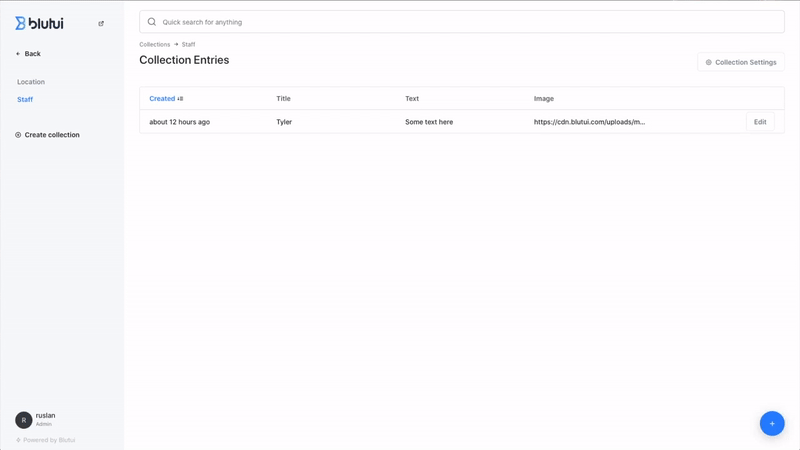
Task: Click Create collection link
Action: click(x=52, y=135)
